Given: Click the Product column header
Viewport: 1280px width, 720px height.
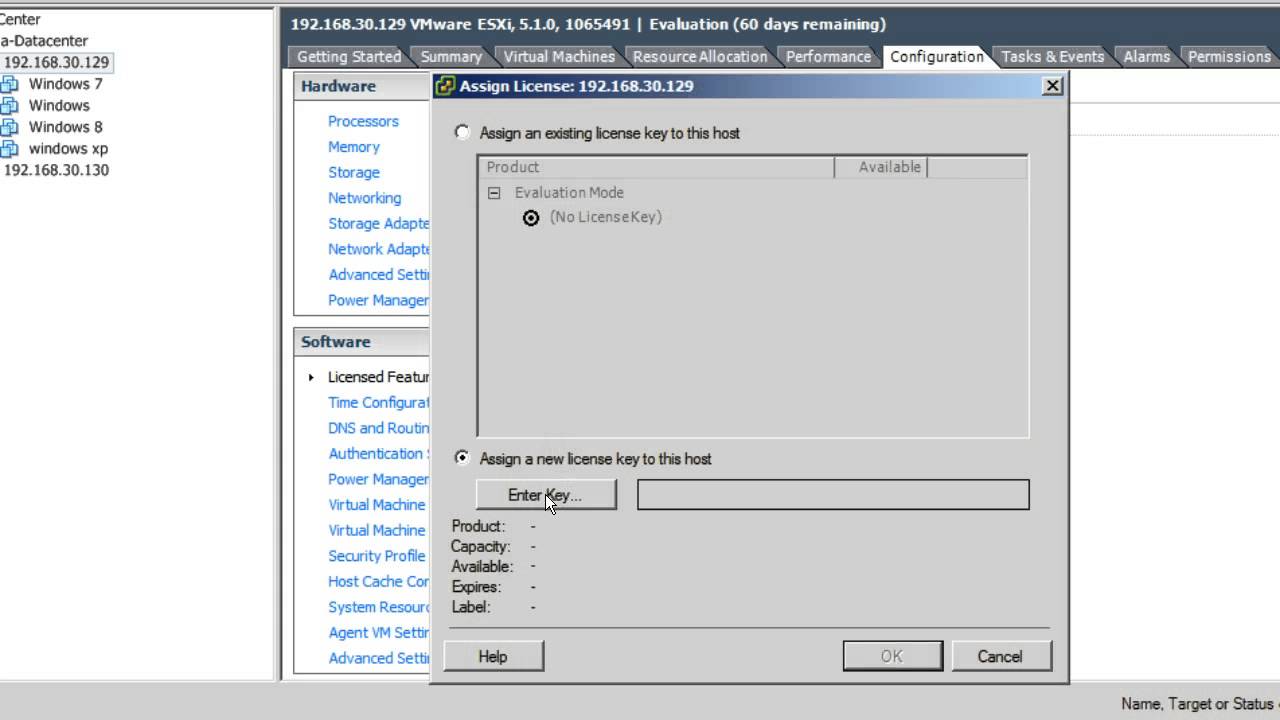Looking at the screenshot, I should pyautogui.click(x=656, y=168).
